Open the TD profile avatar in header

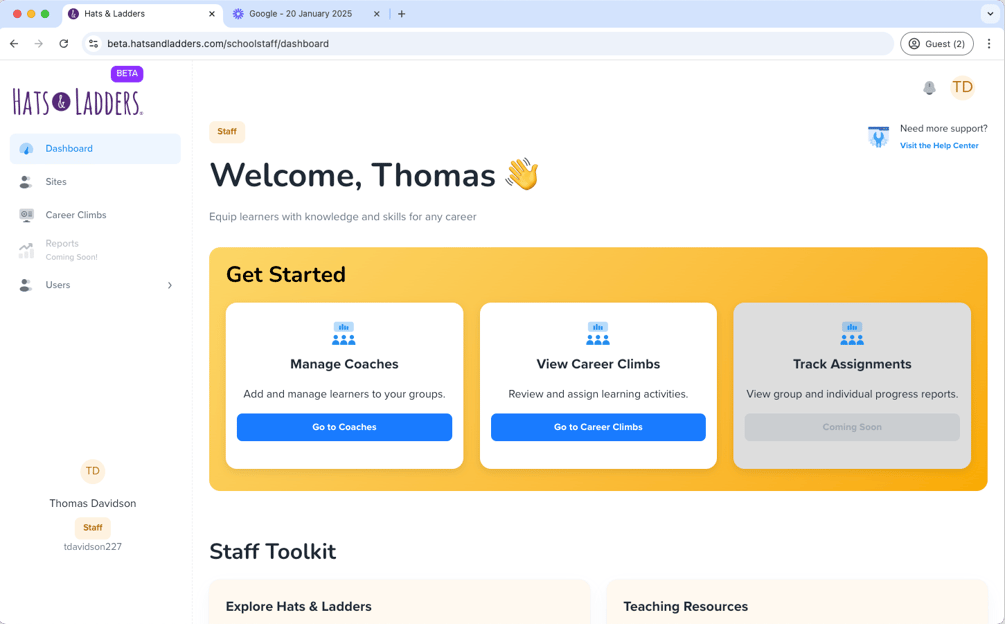(962, 88)
